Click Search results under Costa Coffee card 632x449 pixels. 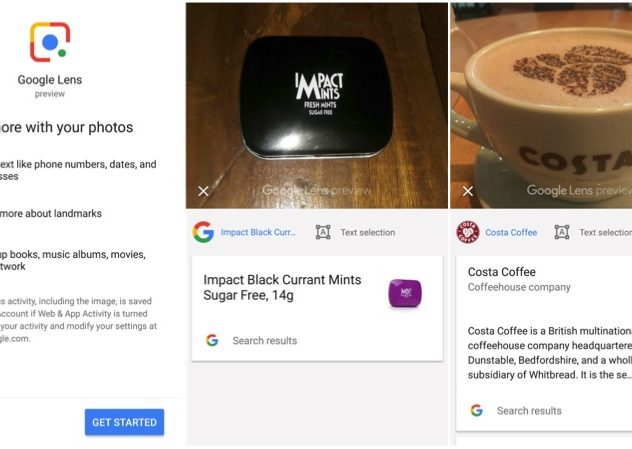coord(529,411)
